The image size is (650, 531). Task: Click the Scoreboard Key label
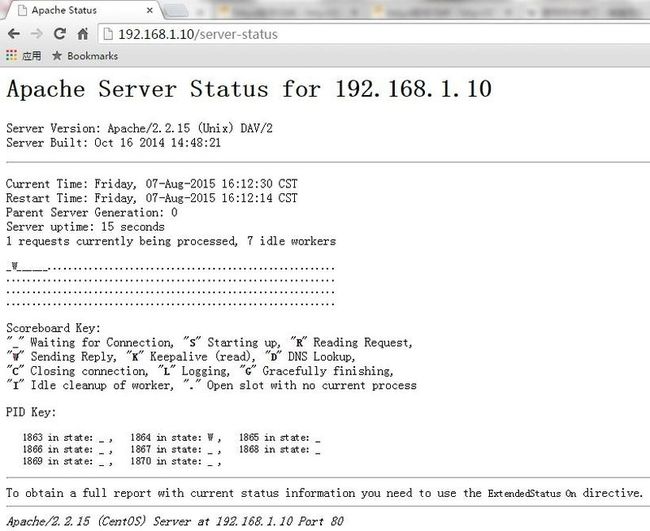(53, 328)
